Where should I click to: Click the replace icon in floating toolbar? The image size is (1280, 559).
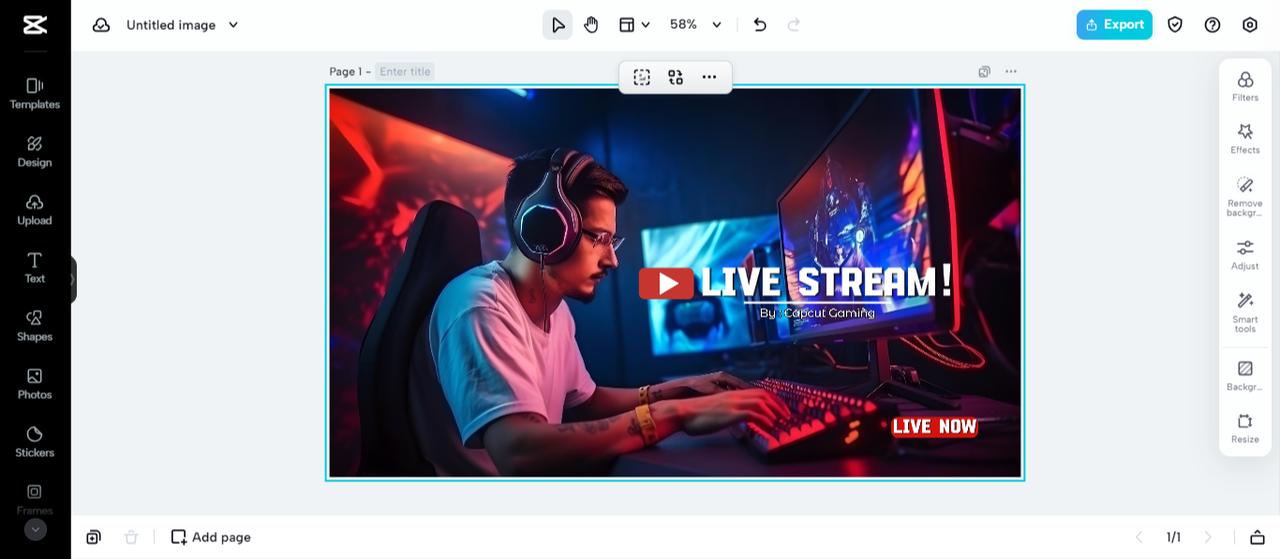676,77
